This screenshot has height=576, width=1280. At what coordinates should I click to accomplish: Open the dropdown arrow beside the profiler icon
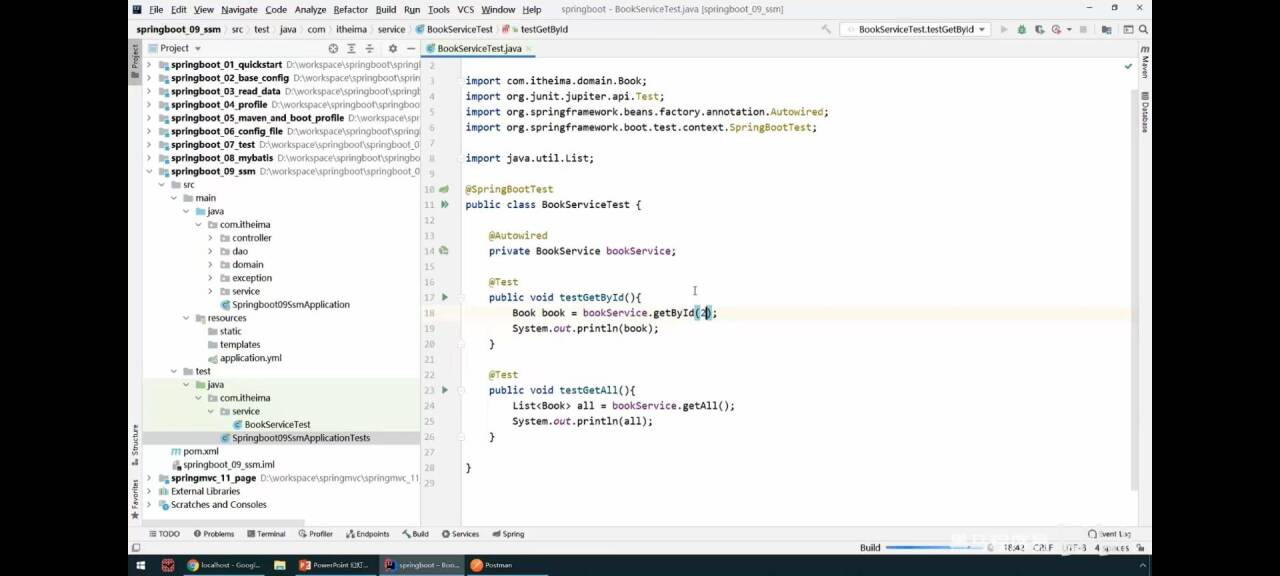pos(1068,29)
